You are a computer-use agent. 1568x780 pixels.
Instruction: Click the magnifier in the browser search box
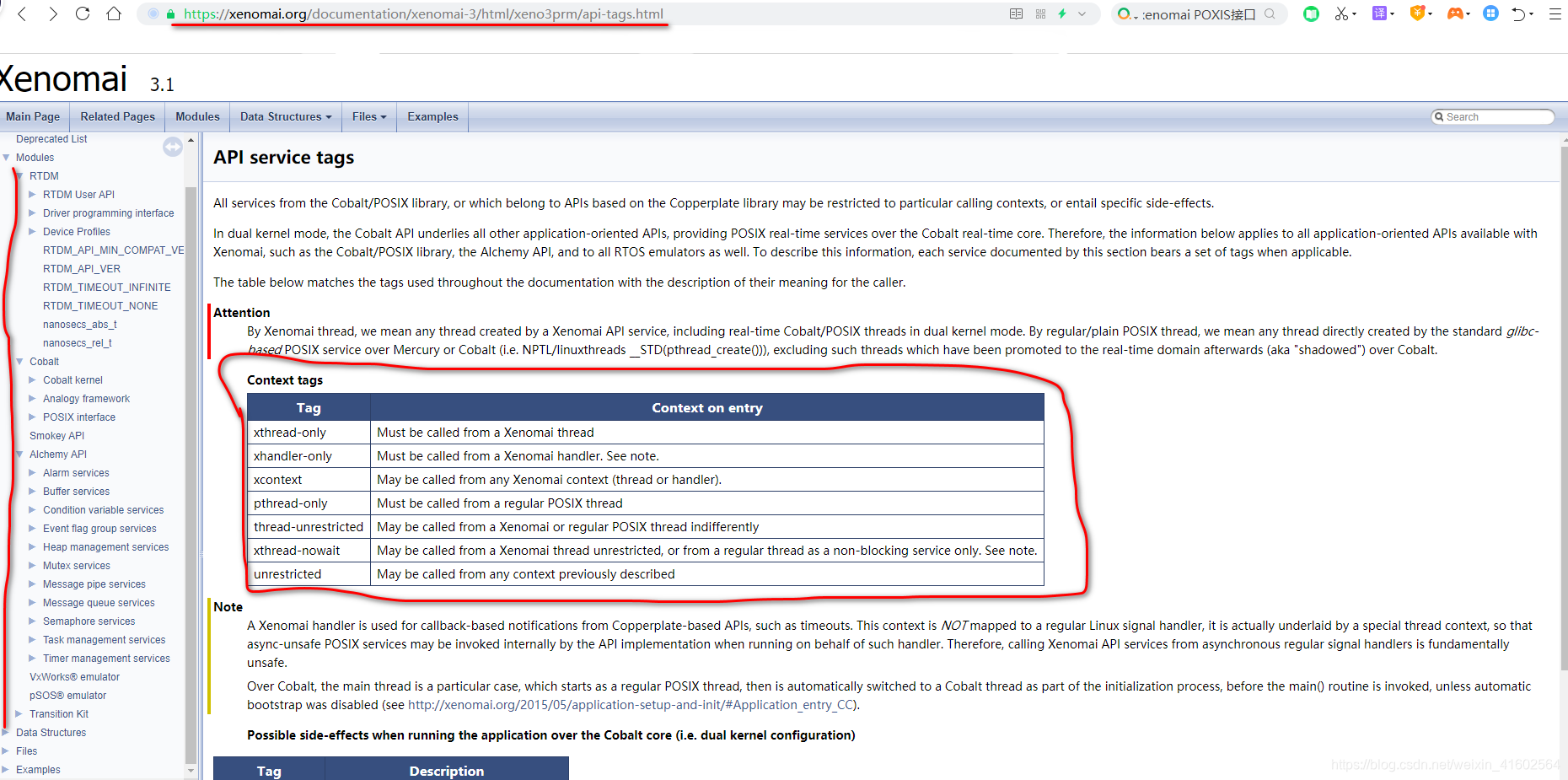click(1270, 14)
